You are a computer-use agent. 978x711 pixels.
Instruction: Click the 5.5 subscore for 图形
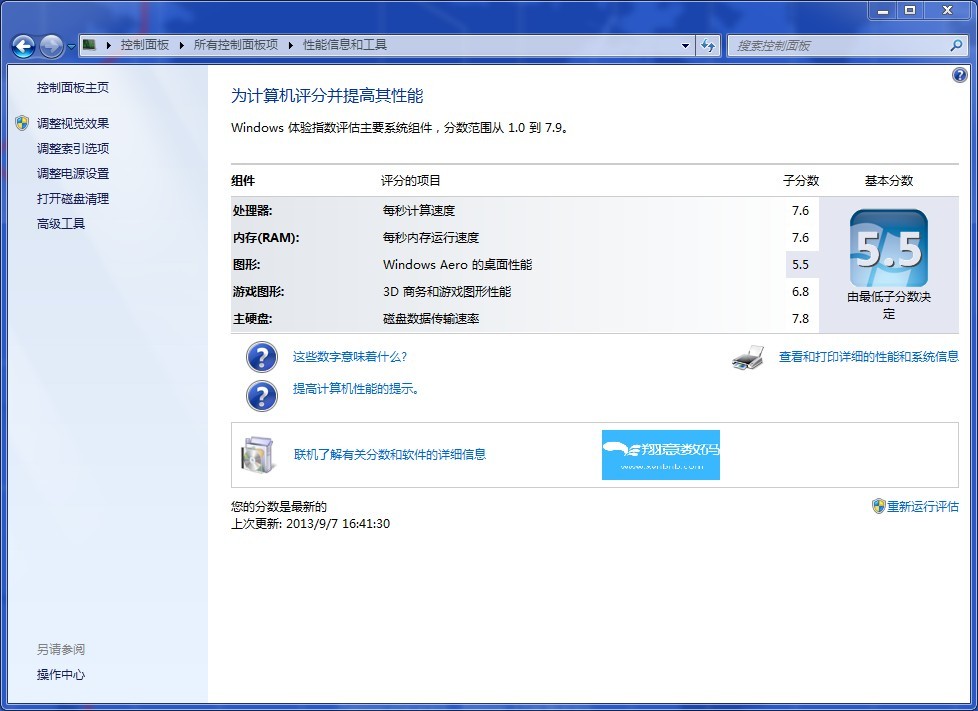point(801,264)
